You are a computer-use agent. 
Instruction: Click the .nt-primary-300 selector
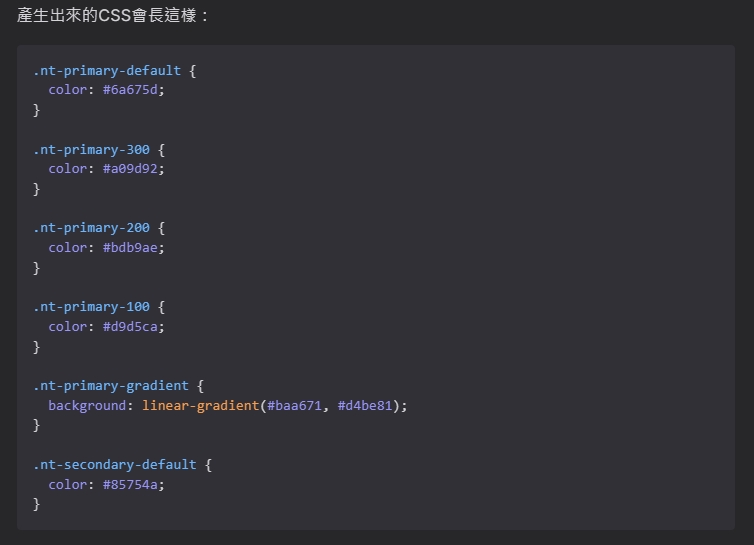click(x=91, y=150)
